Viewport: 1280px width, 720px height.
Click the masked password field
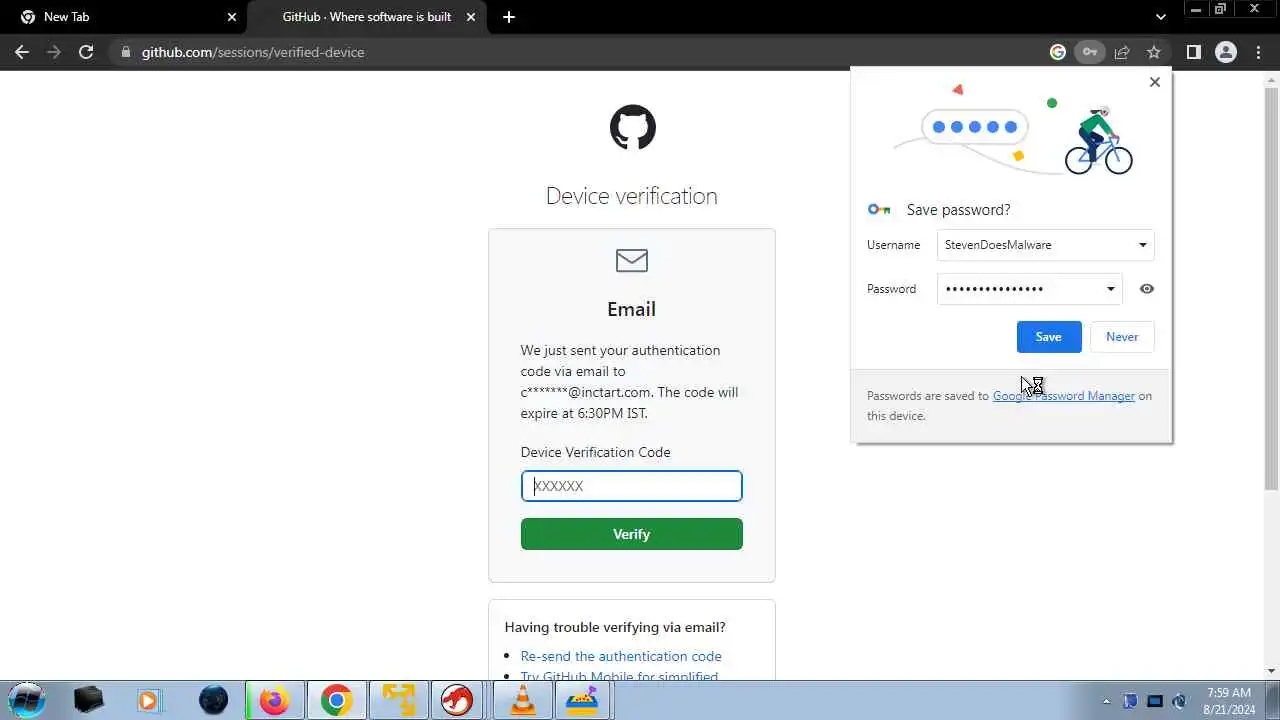tap(1030, 289)
